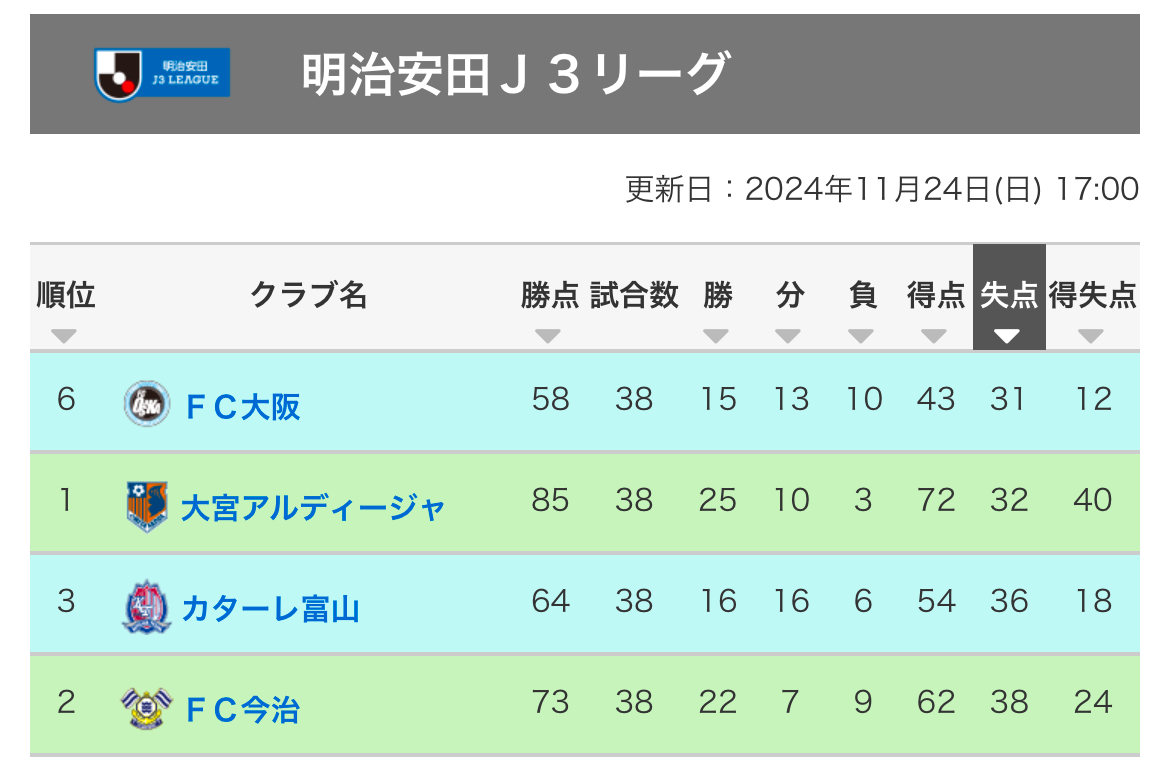Click the 明治安田Ｊ３リーグ title banner

(584, 74)
